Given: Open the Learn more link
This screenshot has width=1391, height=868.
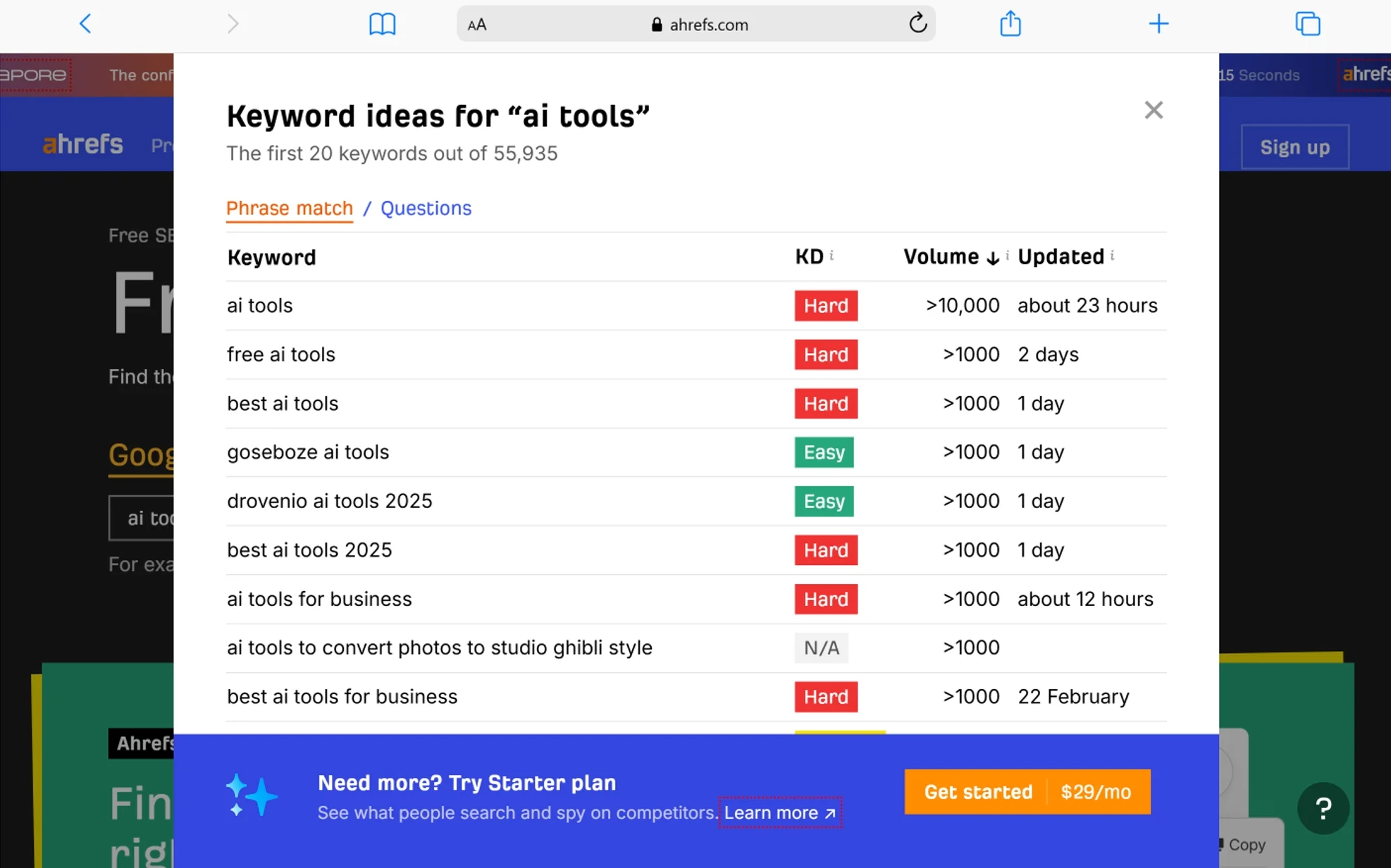Looking at the screenshot, I should (x=780, y=813).
